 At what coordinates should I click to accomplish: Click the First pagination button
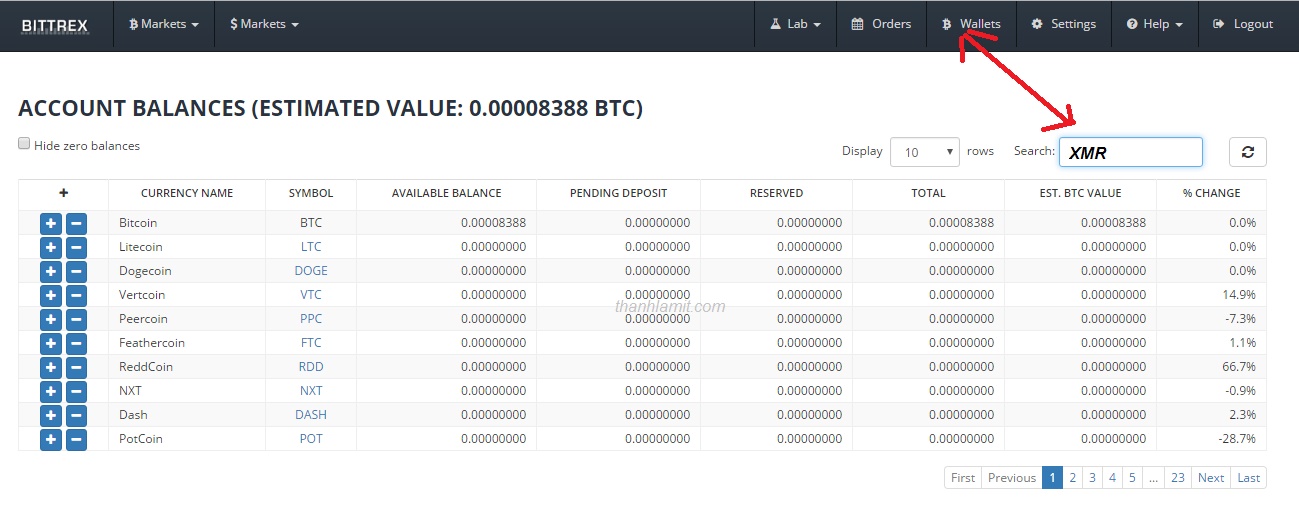(963, 478)
